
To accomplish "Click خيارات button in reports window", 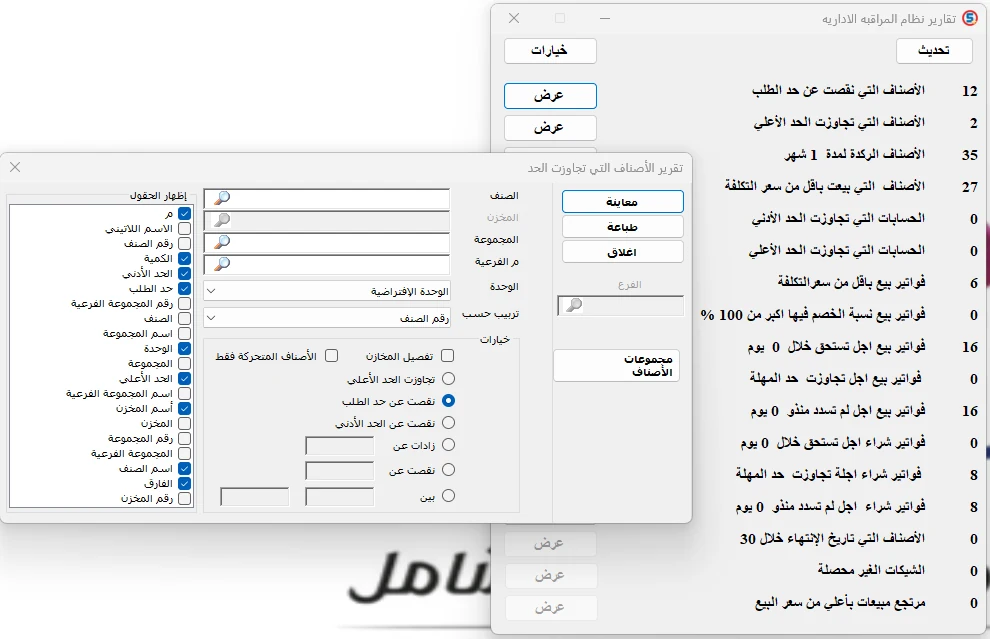I will (x=551, y=51).
